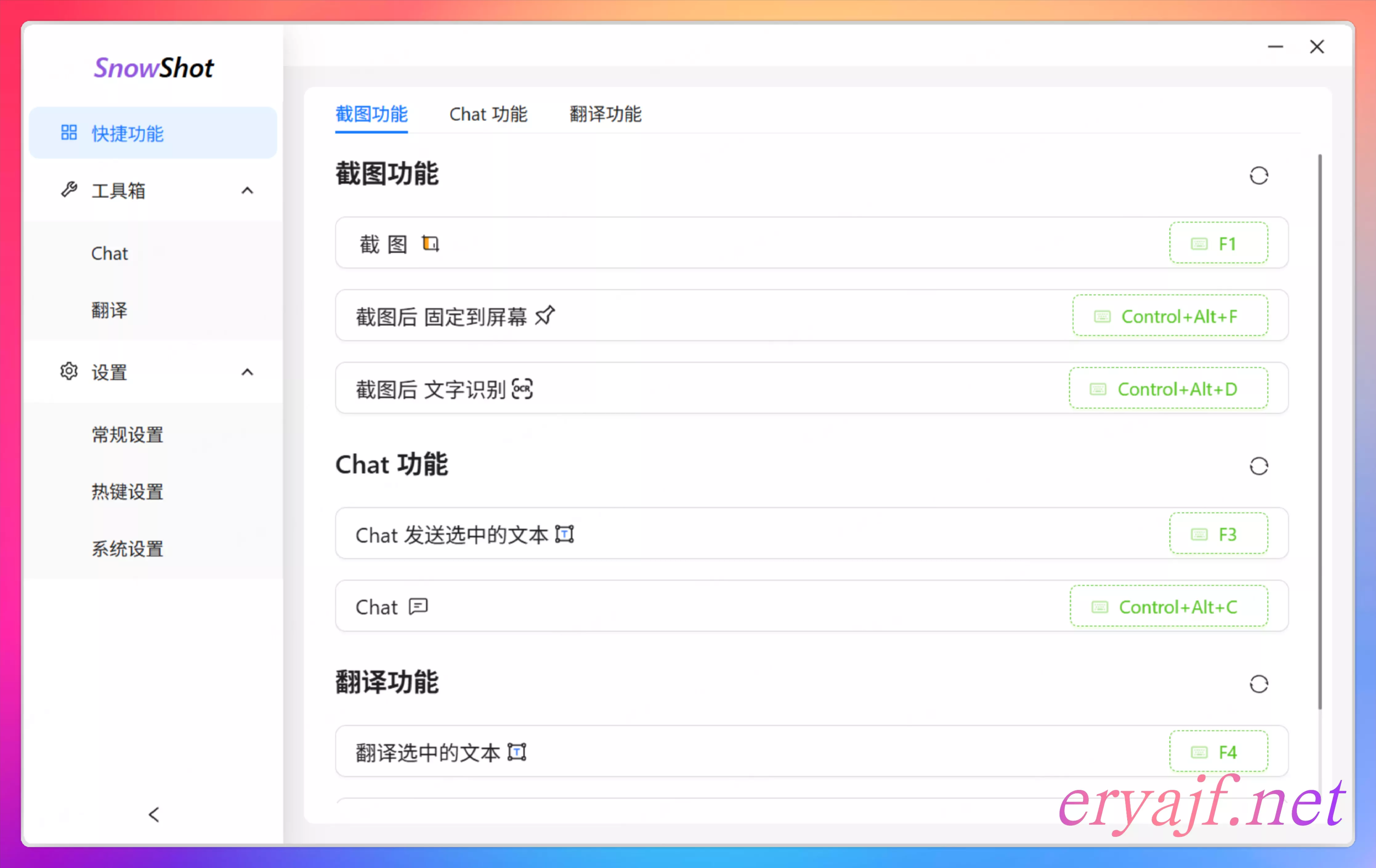Click the F1 hotkey button for 截图
The image size is (1376, 868).
click(1218, 243)
